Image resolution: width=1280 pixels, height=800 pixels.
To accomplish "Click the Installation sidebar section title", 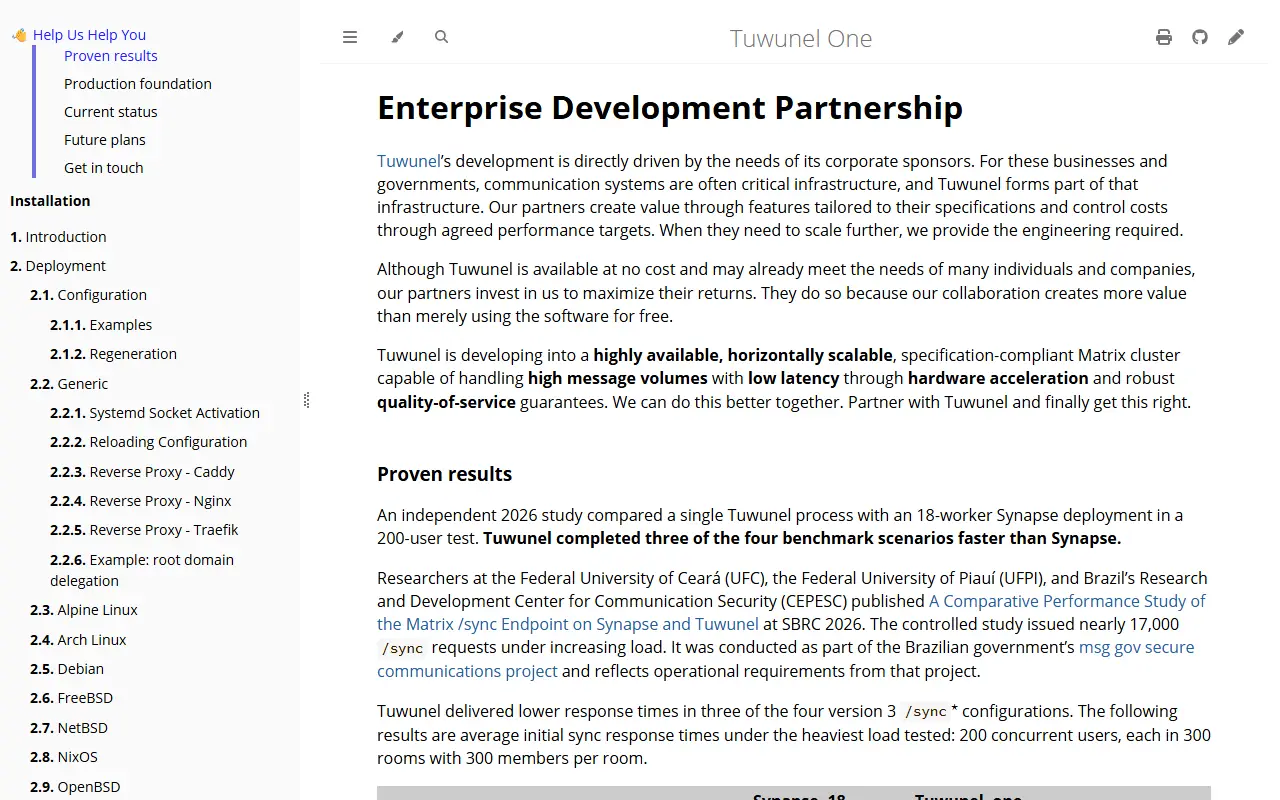I will (50, 201).
